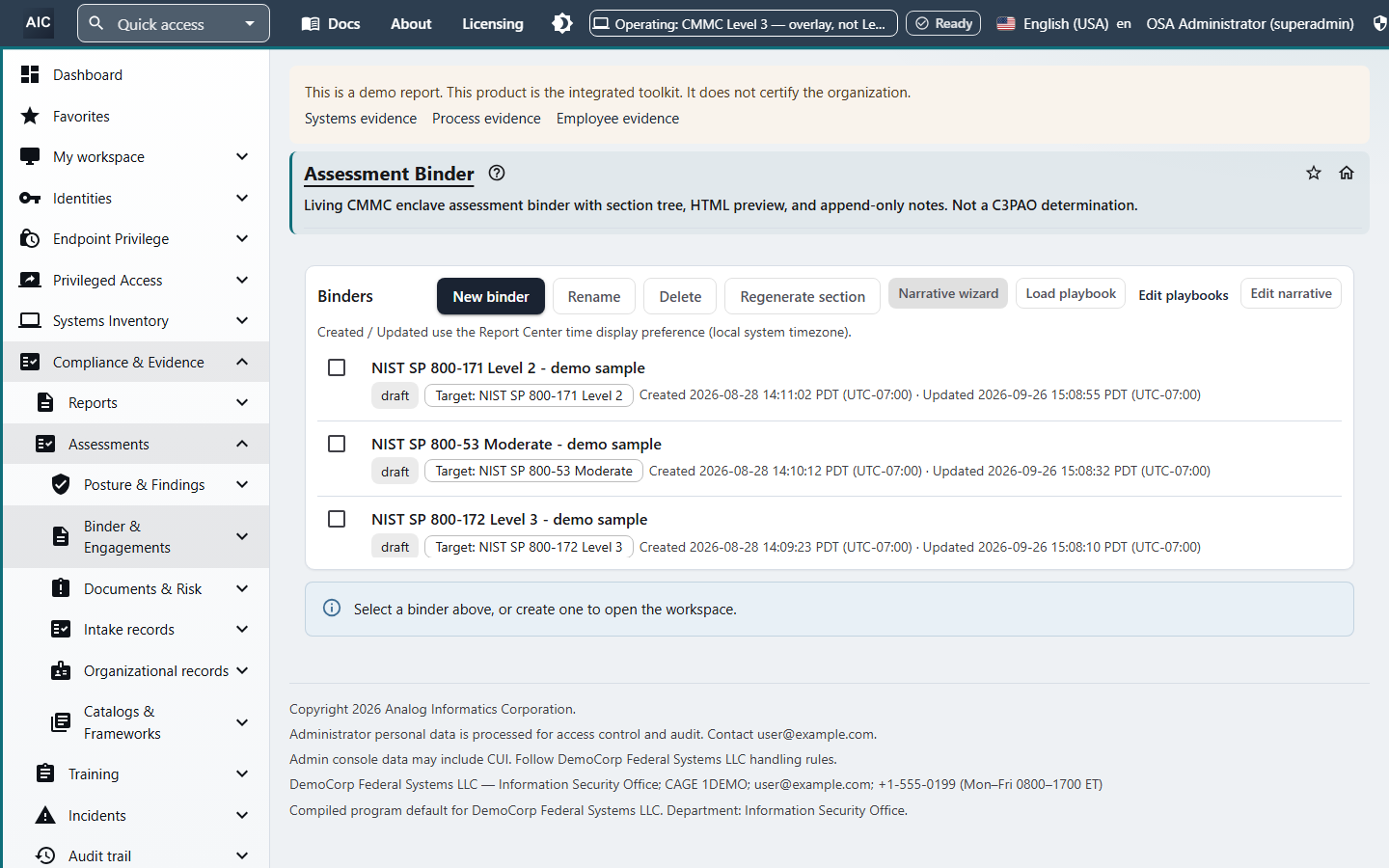Click the Posture & Findings shield icon
The width and height of the screenshot is (1389, 868).
(x=61, y=484)
